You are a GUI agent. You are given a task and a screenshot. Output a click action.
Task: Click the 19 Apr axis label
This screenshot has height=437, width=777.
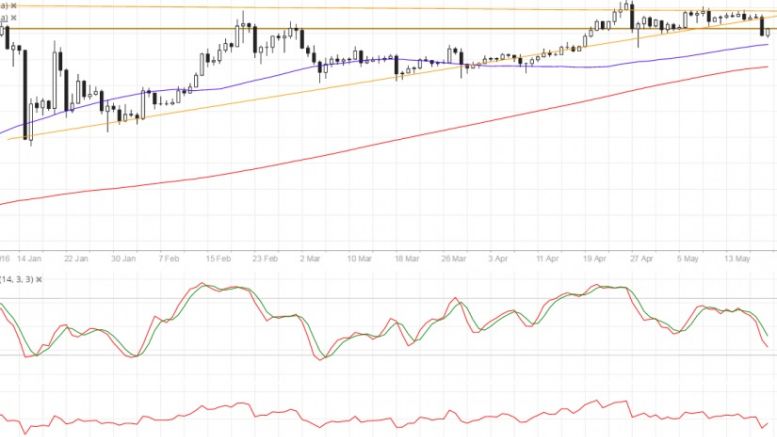(x=595, y=258)
